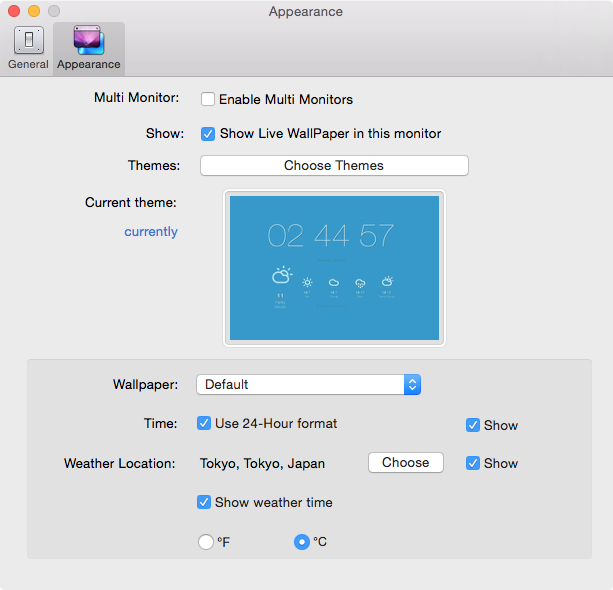This screenshot has height=590, width=613.
Task: Select the Appearance preferences tab
Action: point(89,48)
